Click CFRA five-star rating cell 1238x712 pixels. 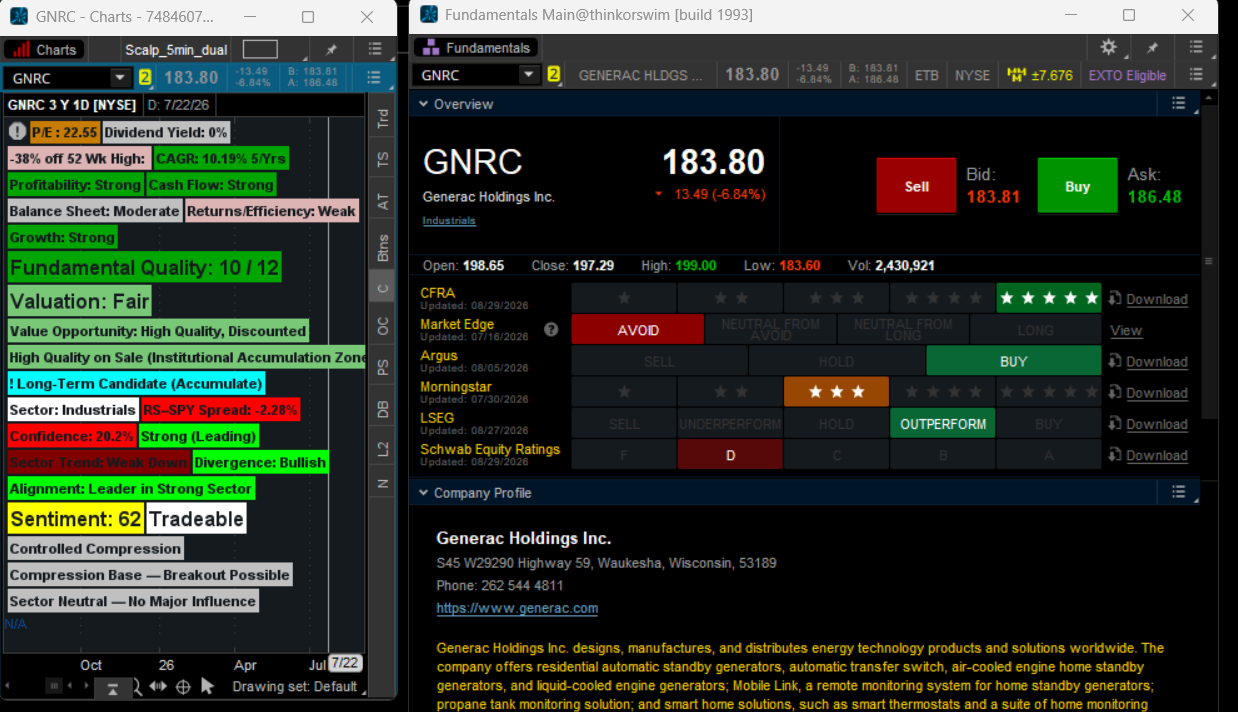(1048, 298)
